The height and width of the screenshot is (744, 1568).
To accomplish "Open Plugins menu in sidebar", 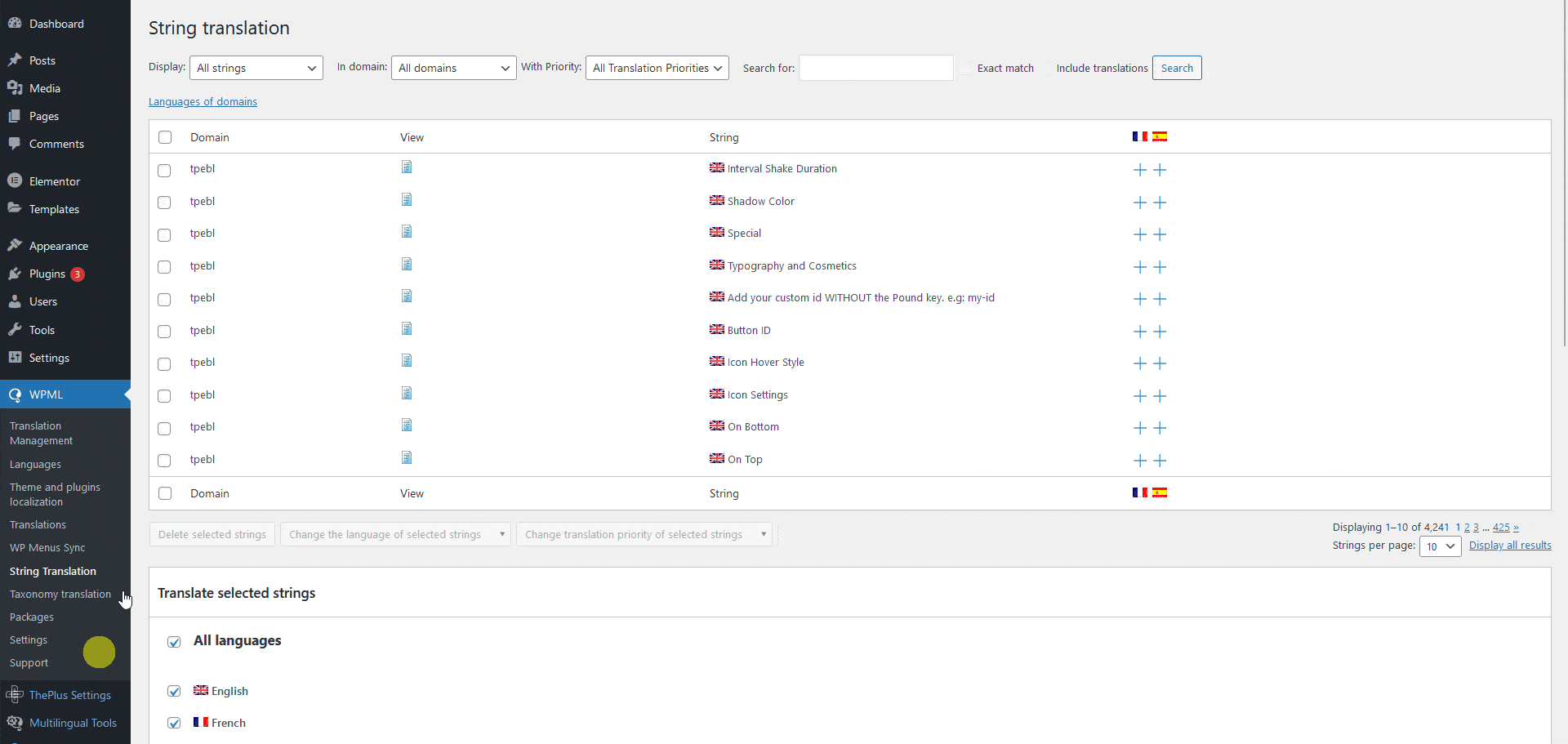I will [x=47, y=274].
